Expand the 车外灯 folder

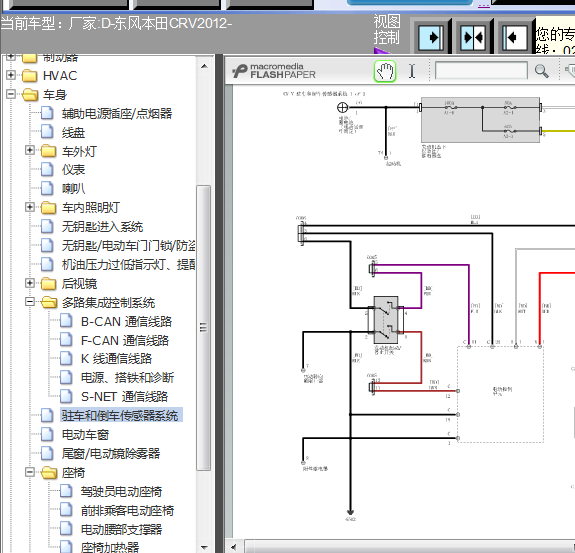point(30,150)
